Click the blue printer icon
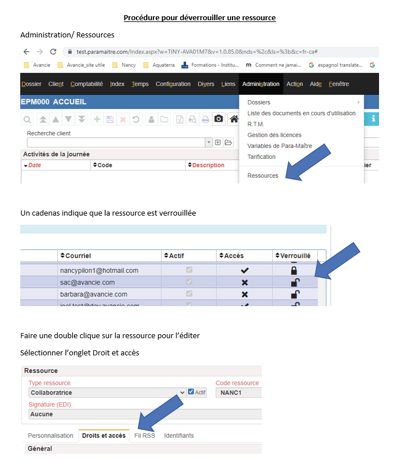 click(x=205, y=119)
